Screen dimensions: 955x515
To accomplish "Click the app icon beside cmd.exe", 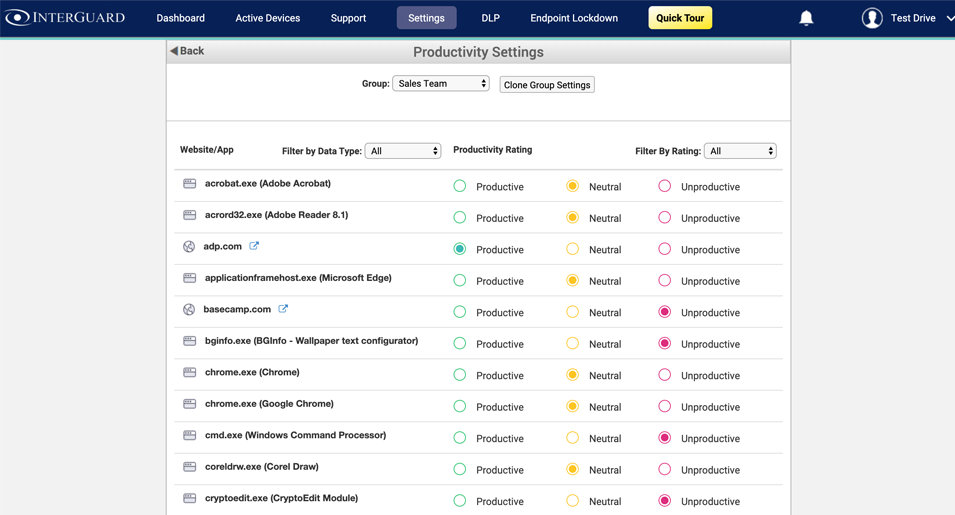I will click(x=189, y=435).
